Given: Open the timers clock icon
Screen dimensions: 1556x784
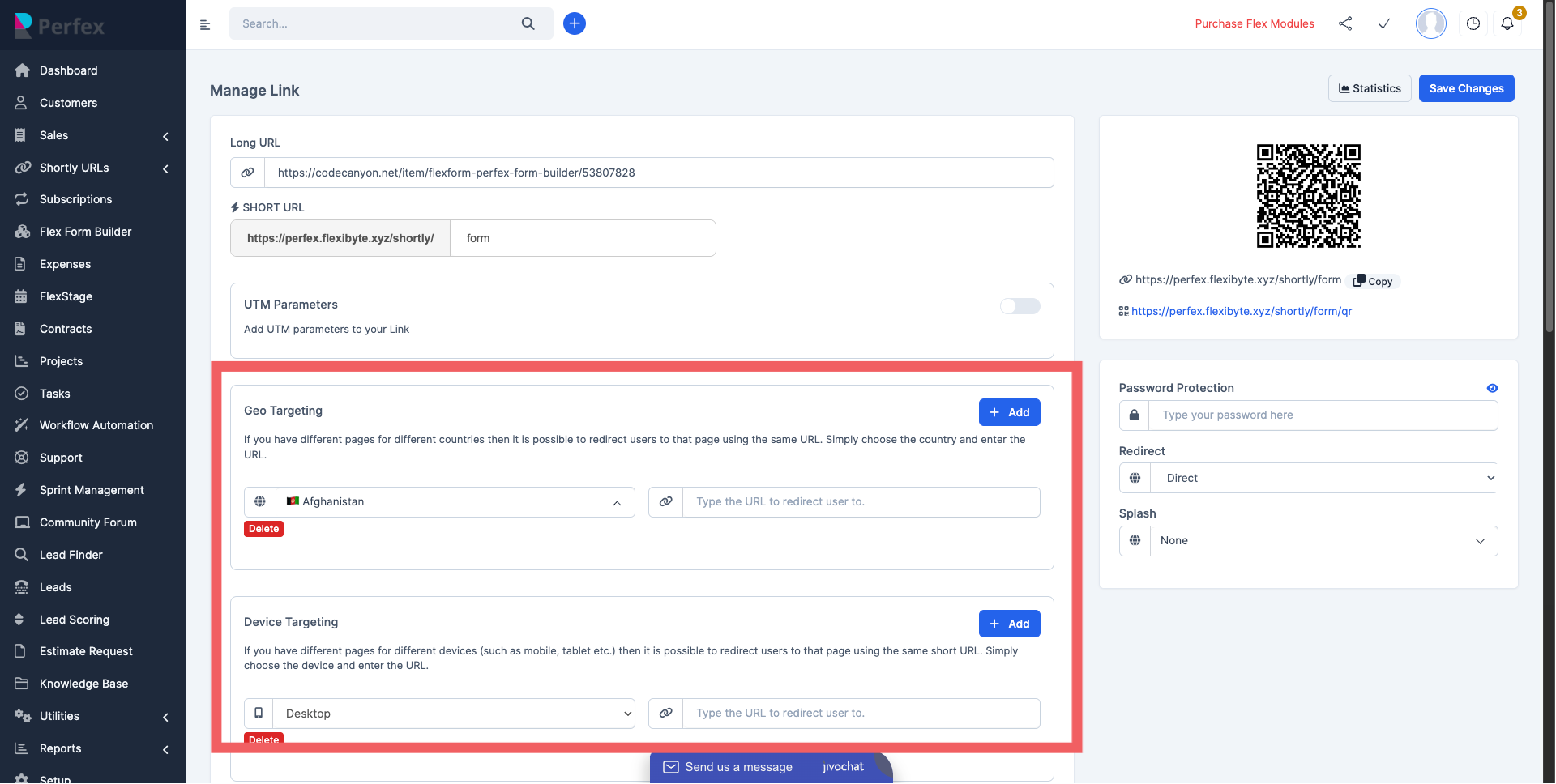Looking at the screenshot, I should point(1473,23).
